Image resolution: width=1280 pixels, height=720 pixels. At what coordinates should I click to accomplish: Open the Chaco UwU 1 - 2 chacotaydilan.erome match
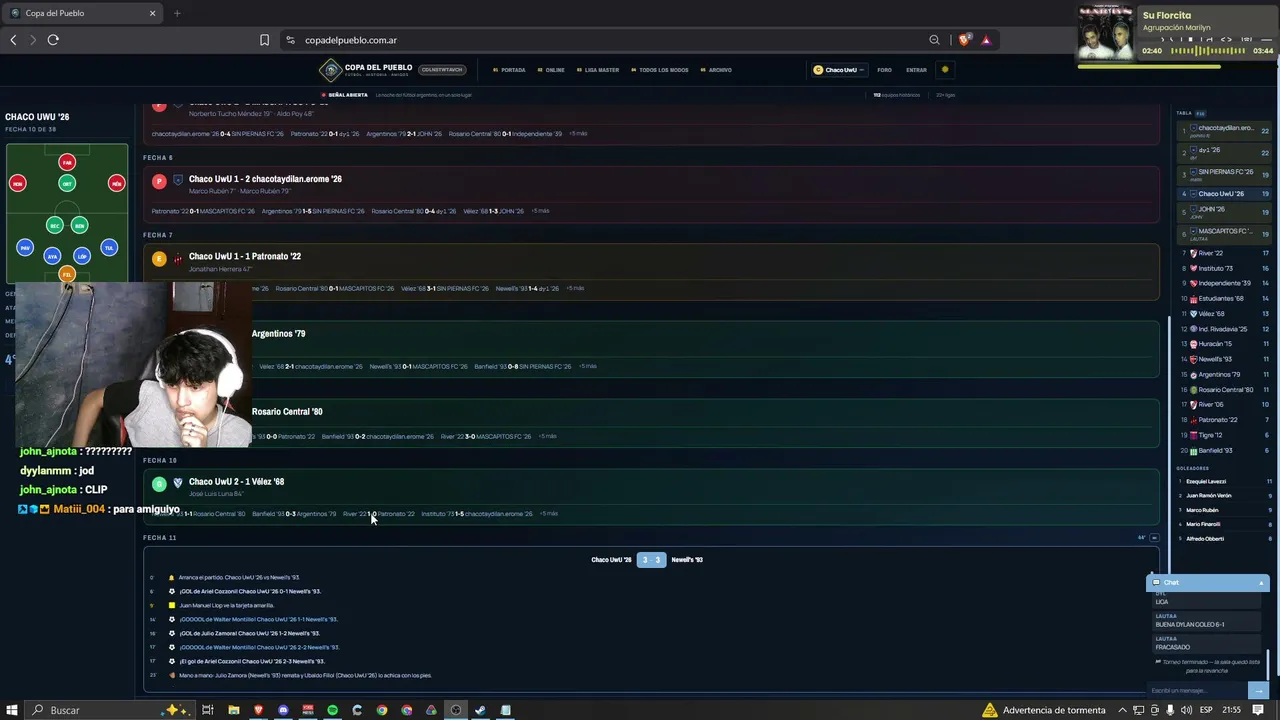(265, 179)
